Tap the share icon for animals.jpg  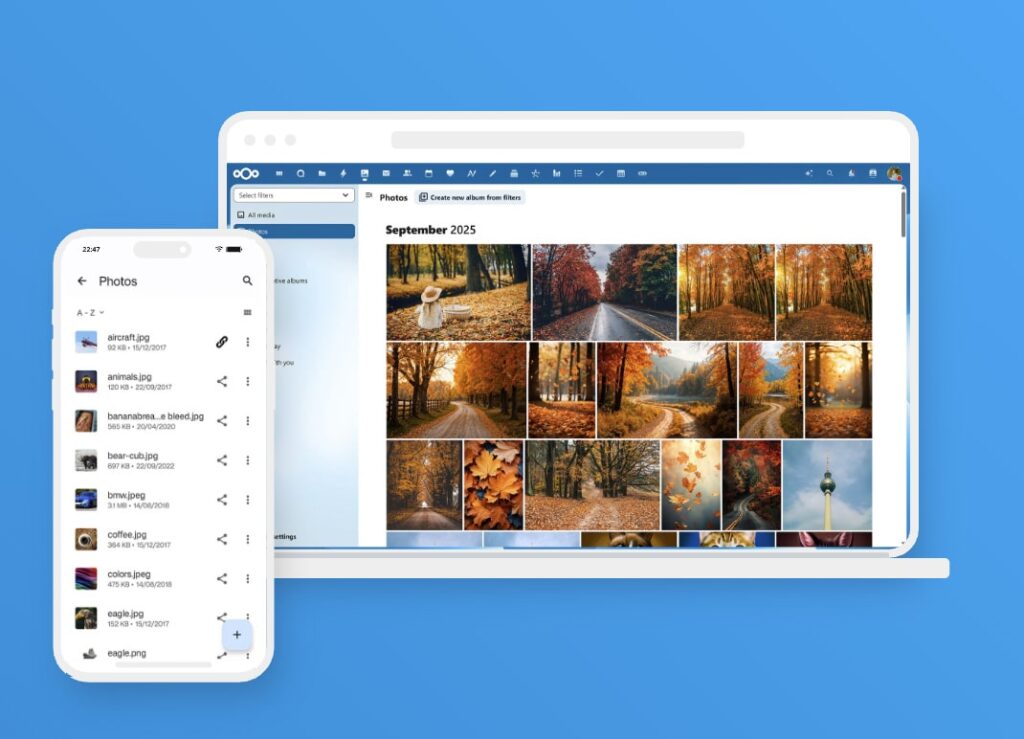222,381
